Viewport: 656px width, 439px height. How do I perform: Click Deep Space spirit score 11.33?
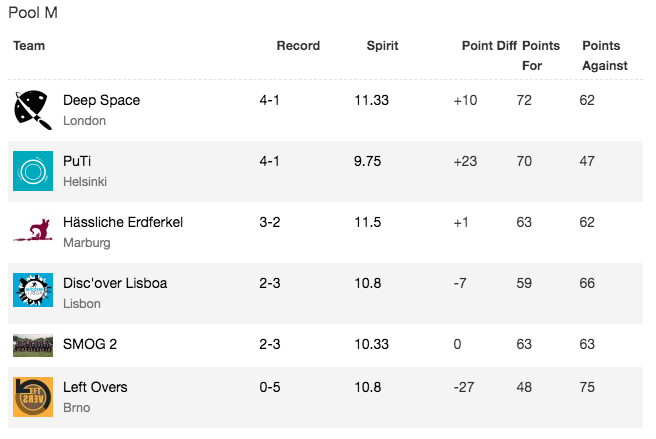pyautogui.click(x=372, y=100)
